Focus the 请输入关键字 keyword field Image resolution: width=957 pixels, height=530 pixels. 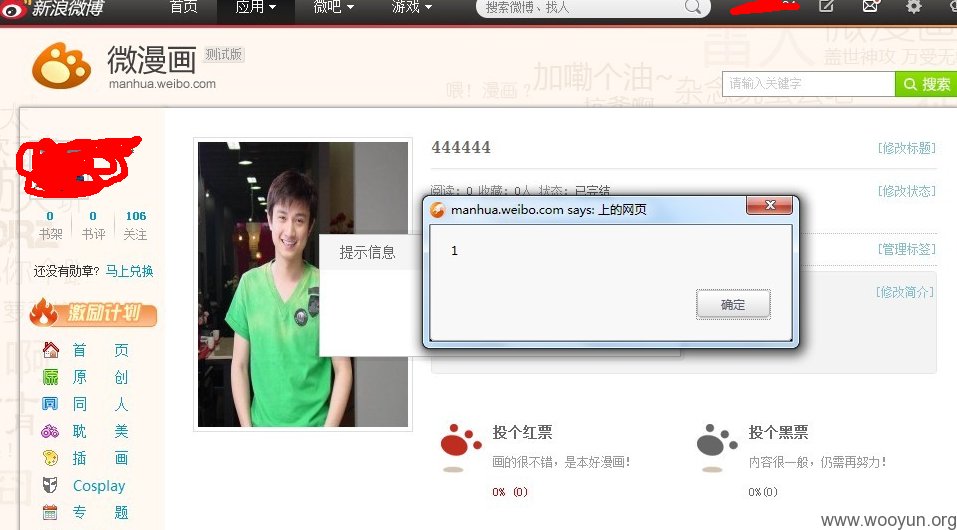pos(808,84)
